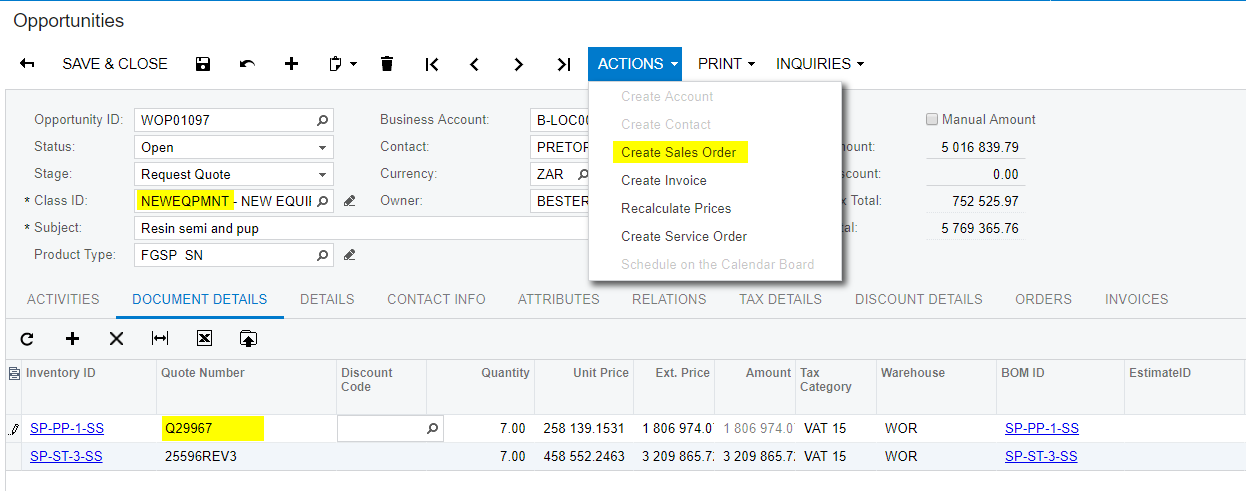
Task: Open the BOM ID SP-ST-3-SS link
Action: click(1041, 457)
